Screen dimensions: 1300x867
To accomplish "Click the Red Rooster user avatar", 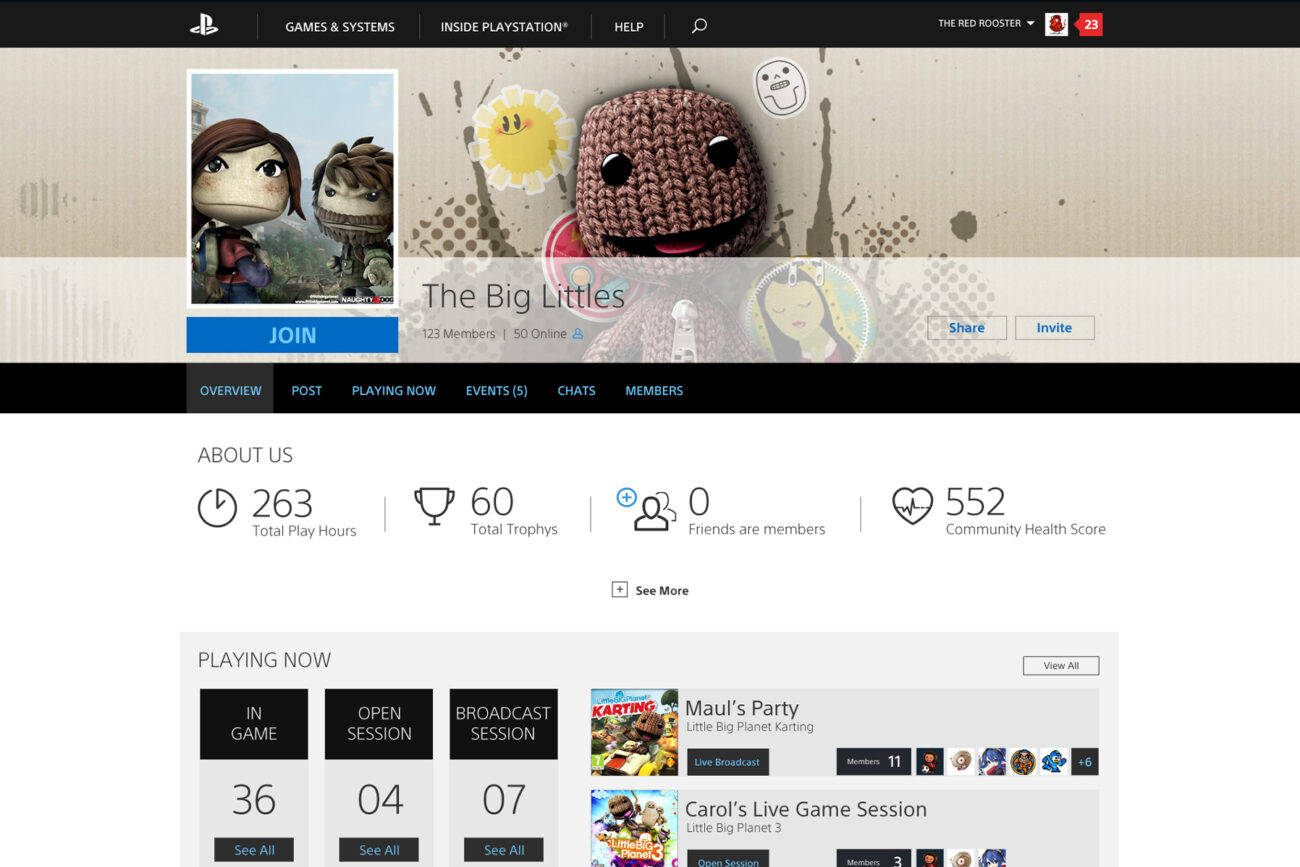I will (1056, 25).
